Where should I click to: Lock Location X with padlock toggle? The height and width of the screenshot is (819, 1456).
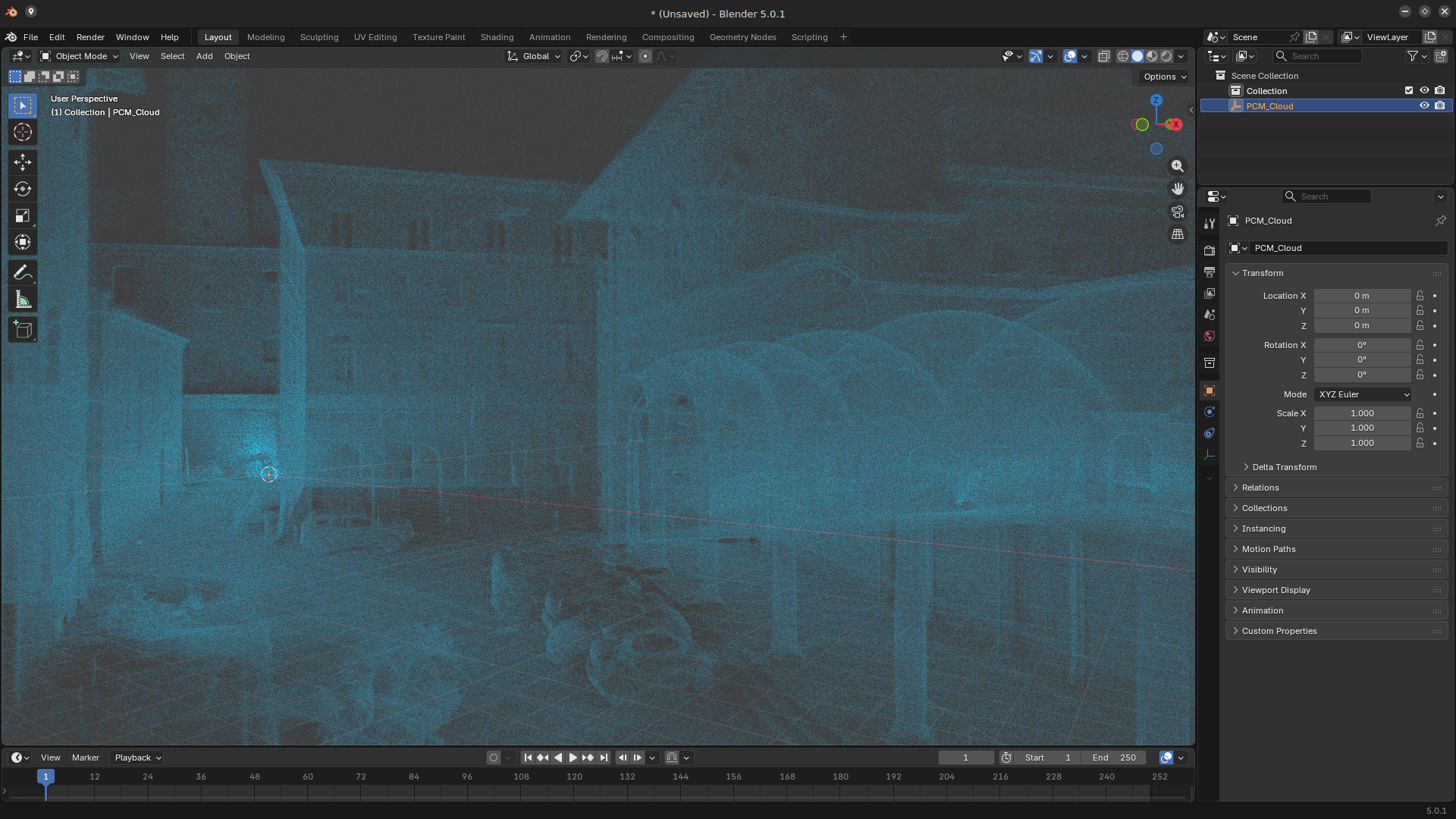pyautogui.click(x=1420, y=296)
